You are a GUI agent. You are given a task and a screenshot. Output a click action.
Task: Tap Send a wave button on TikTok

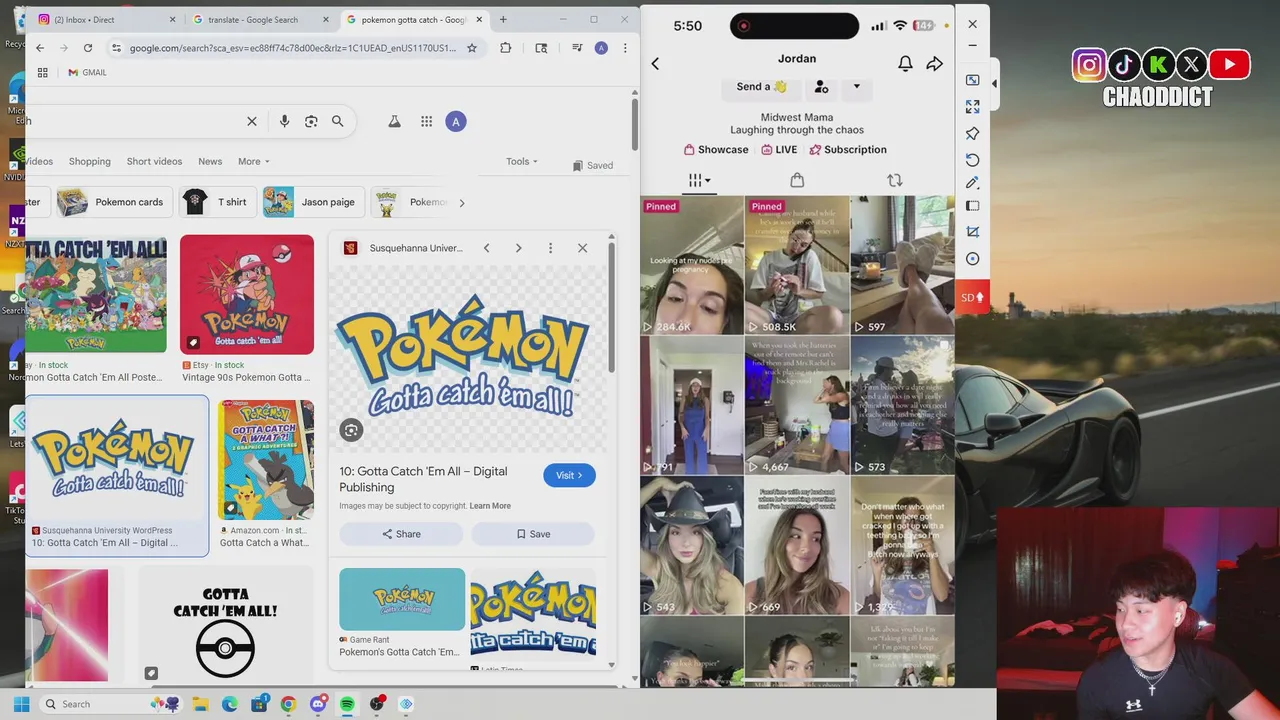(x=761, y=87)
